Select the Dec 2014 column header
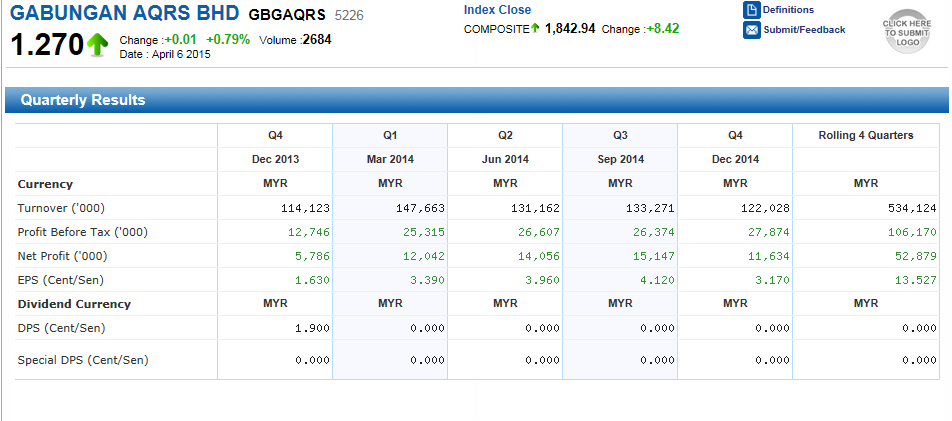952x421 pixels. pyautogui.click(x=735, y=160)
